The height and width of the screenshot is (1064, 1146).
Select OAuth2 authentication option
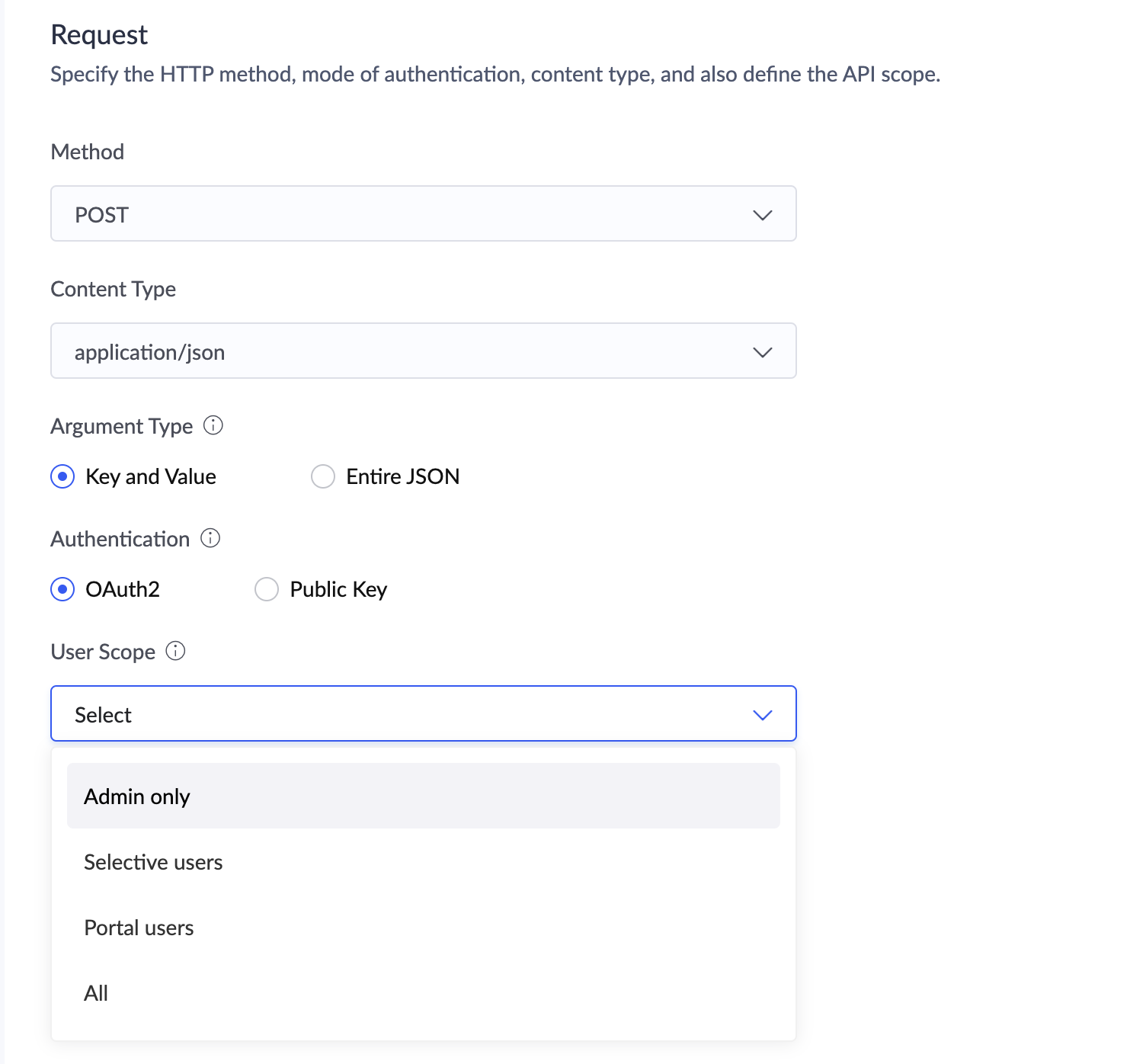click(x=62, y=589)
